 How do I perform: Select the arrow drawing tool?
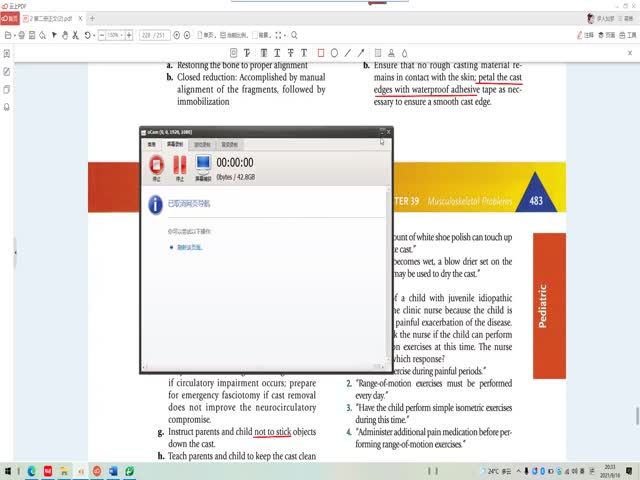(x=361, y=53)
